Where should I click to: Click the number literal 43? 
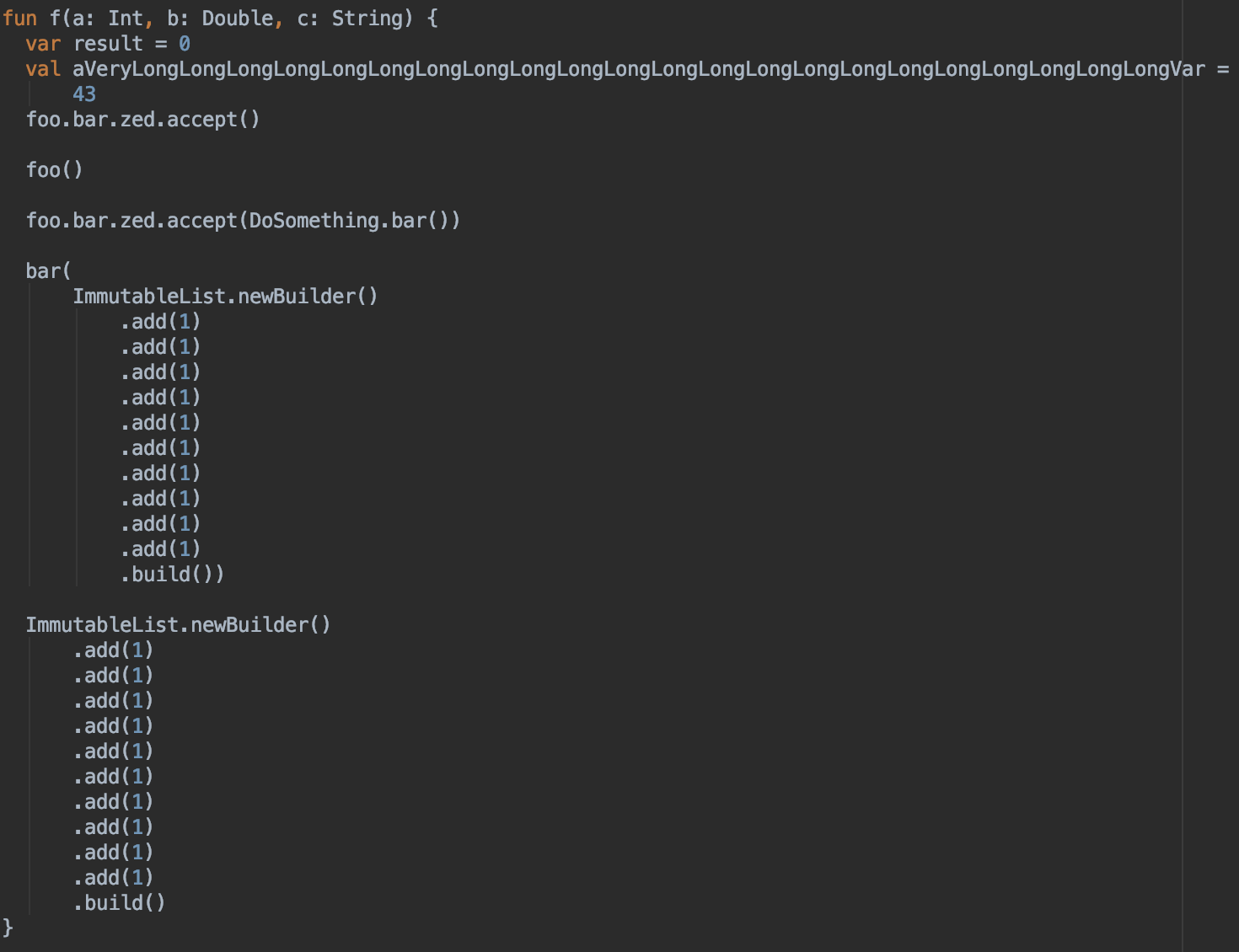pos(84,94)
